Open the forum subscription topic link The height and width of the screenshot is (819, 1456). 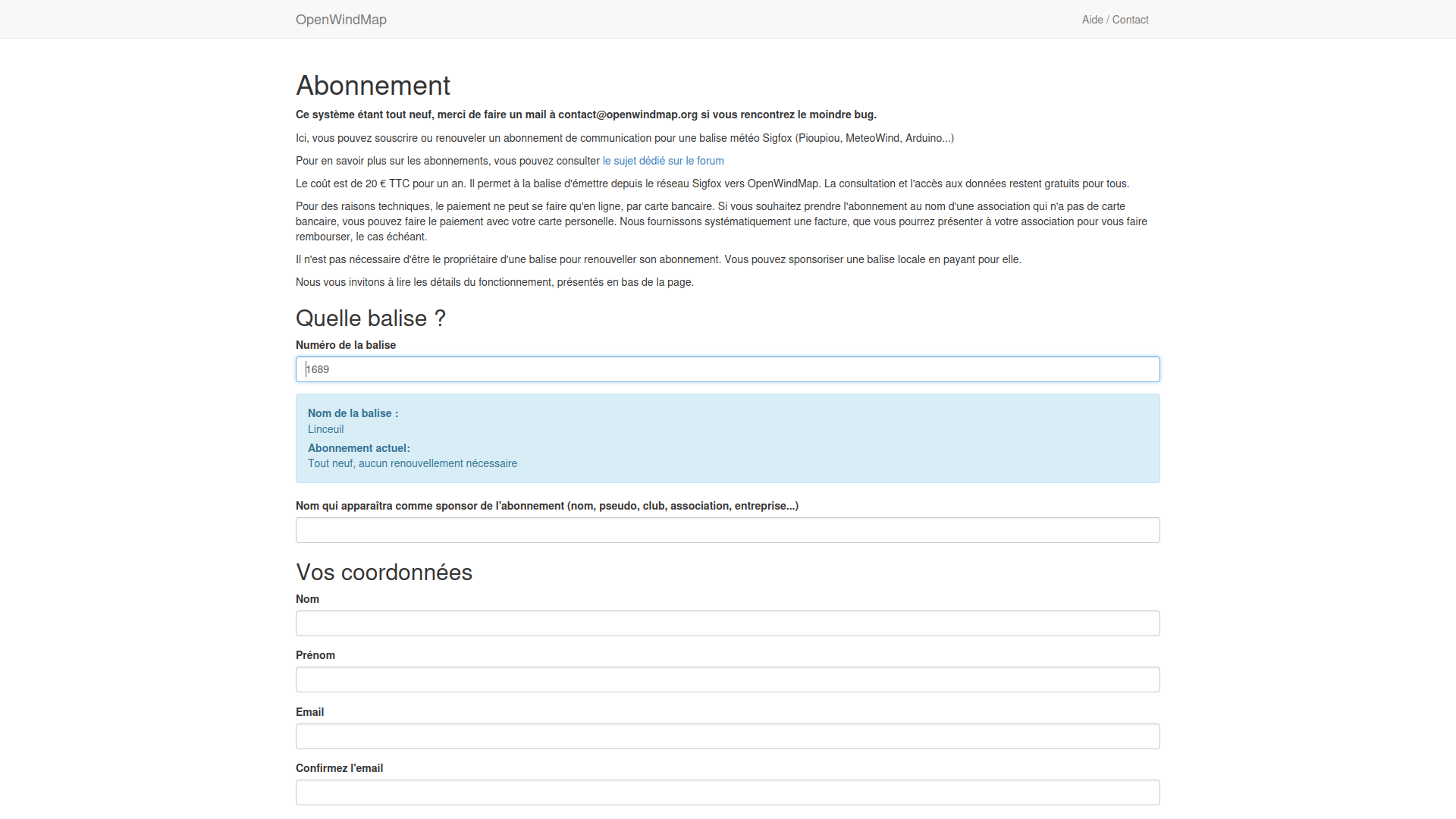[663, 161]
